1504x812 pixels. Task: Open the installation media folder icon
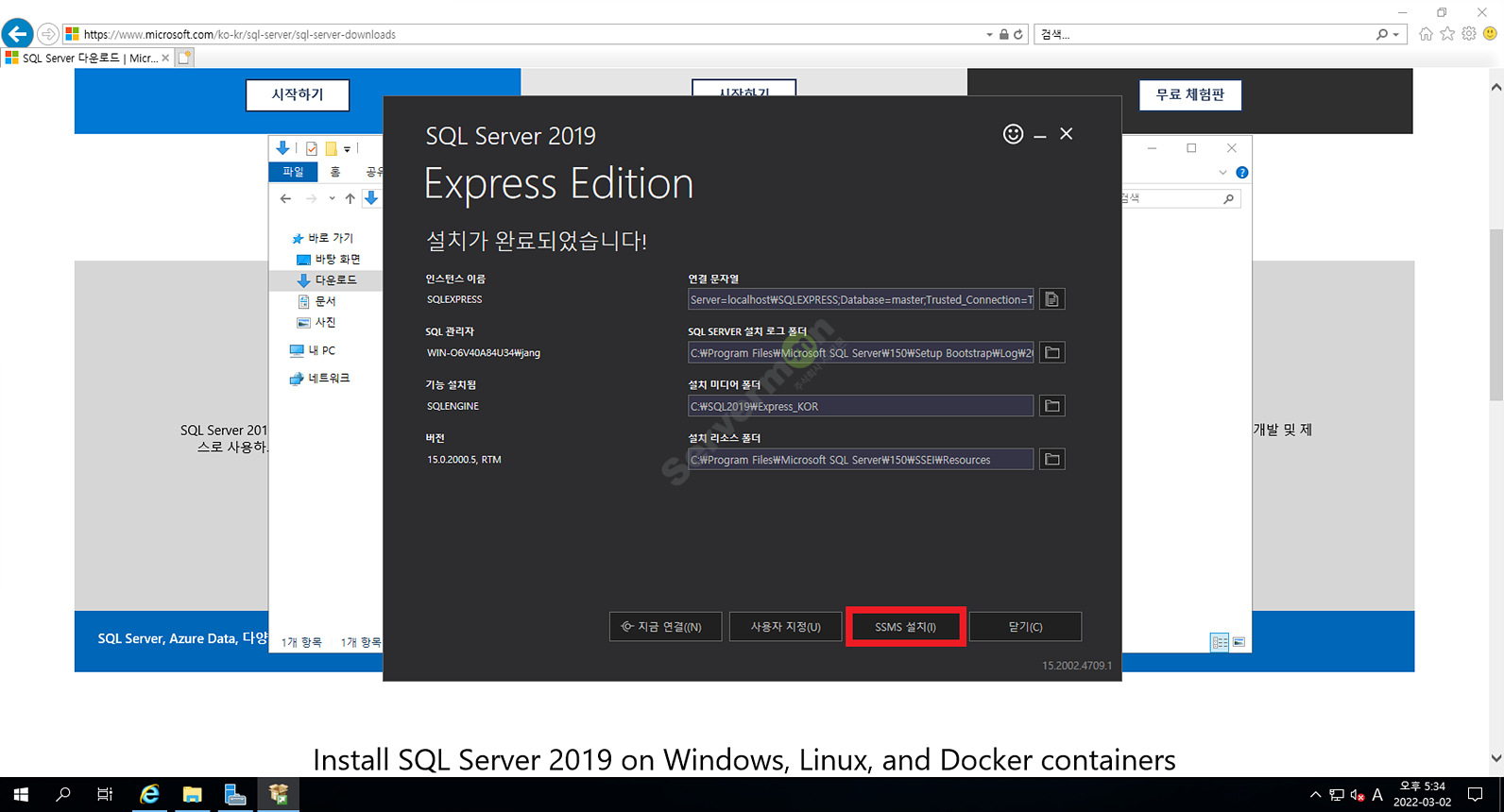click(1051, 406)
